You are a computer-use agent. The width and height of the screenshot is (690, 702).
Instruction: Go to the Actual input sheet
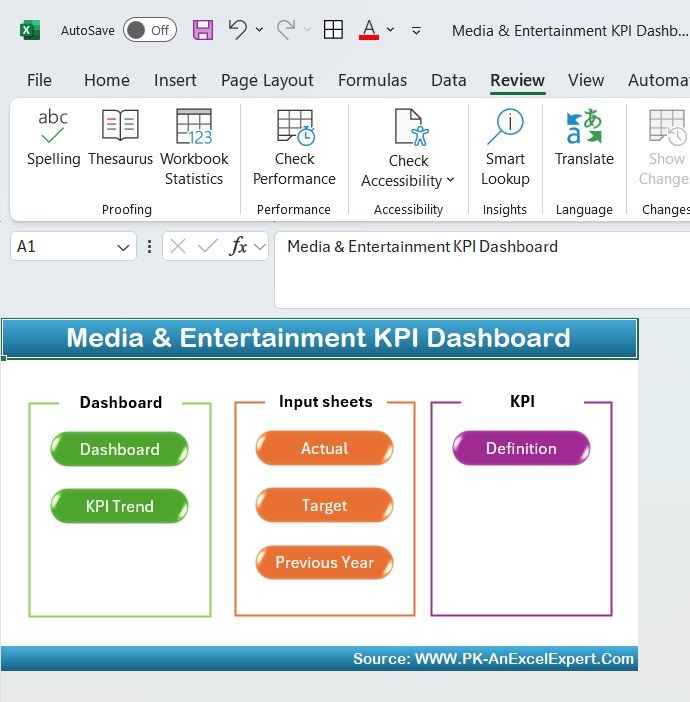pos(325,448)
